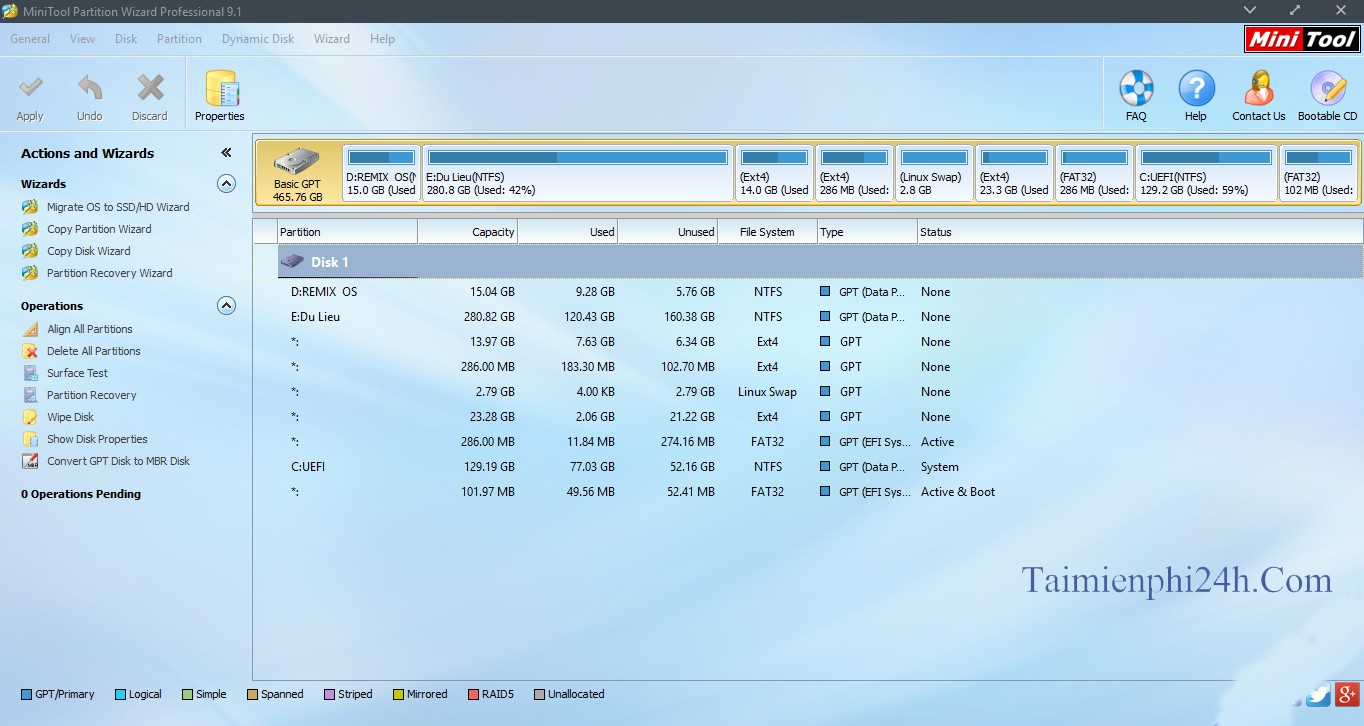Image resolution: width=1364 pixels, height=726 pixels.
Task: Select Linux Swap block in disk map
Action: pyautogui.click(x=934, y=173)
